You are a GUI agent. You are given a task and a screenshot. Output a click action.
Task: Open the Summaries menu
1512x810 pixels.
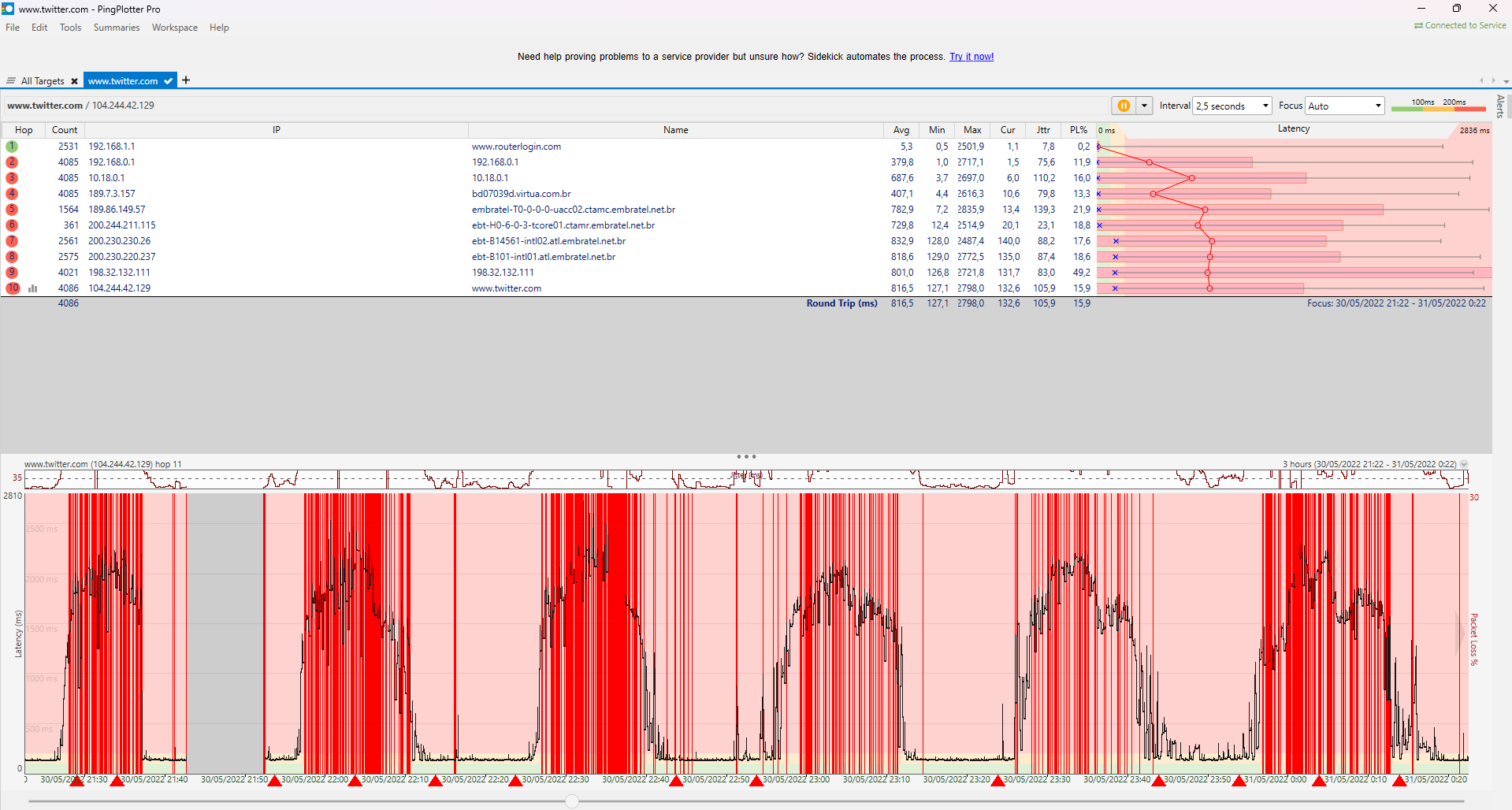(x=117, y=28)
